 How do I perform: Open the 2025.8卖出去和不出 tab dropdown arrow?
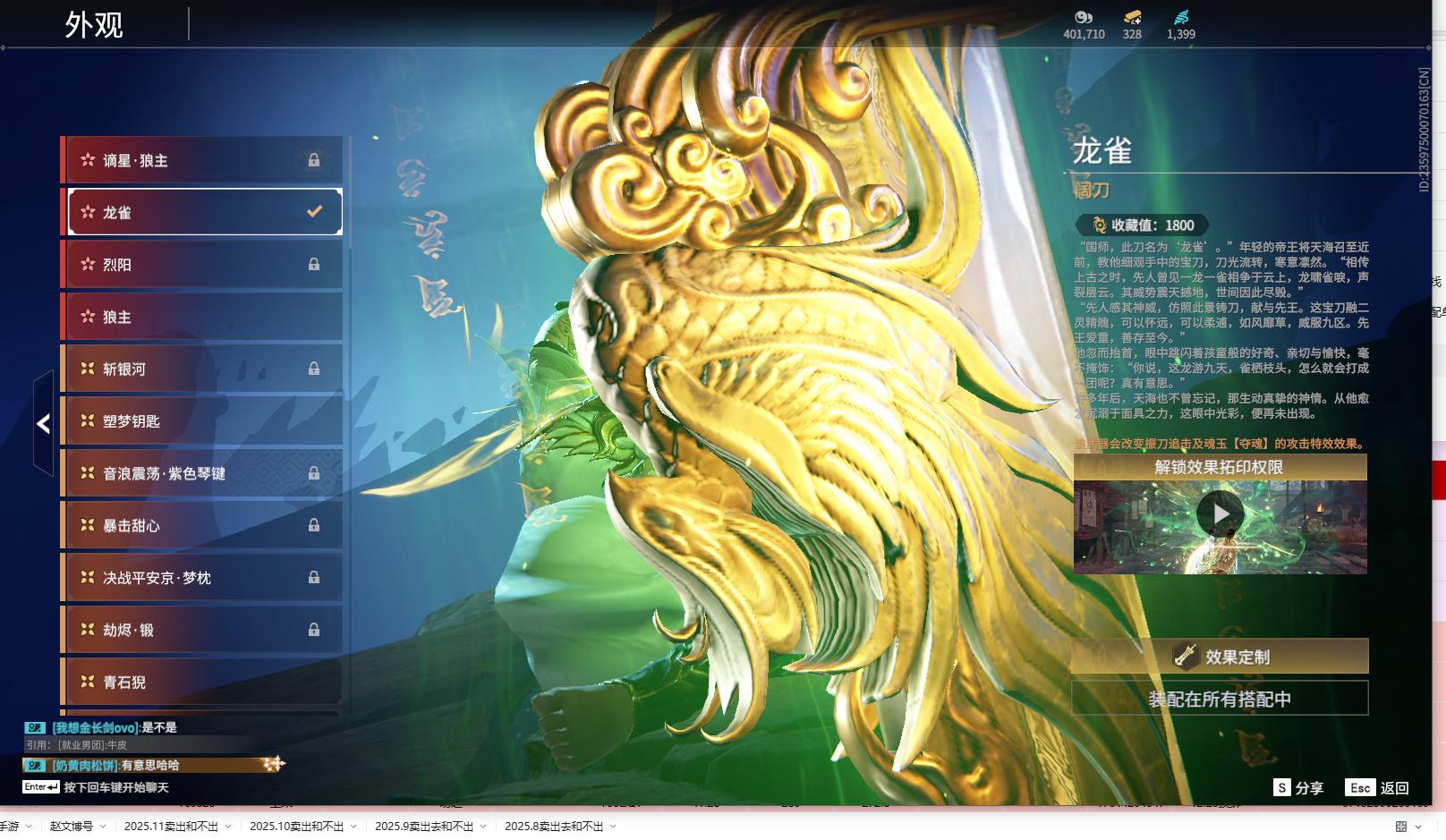point(613,827)
